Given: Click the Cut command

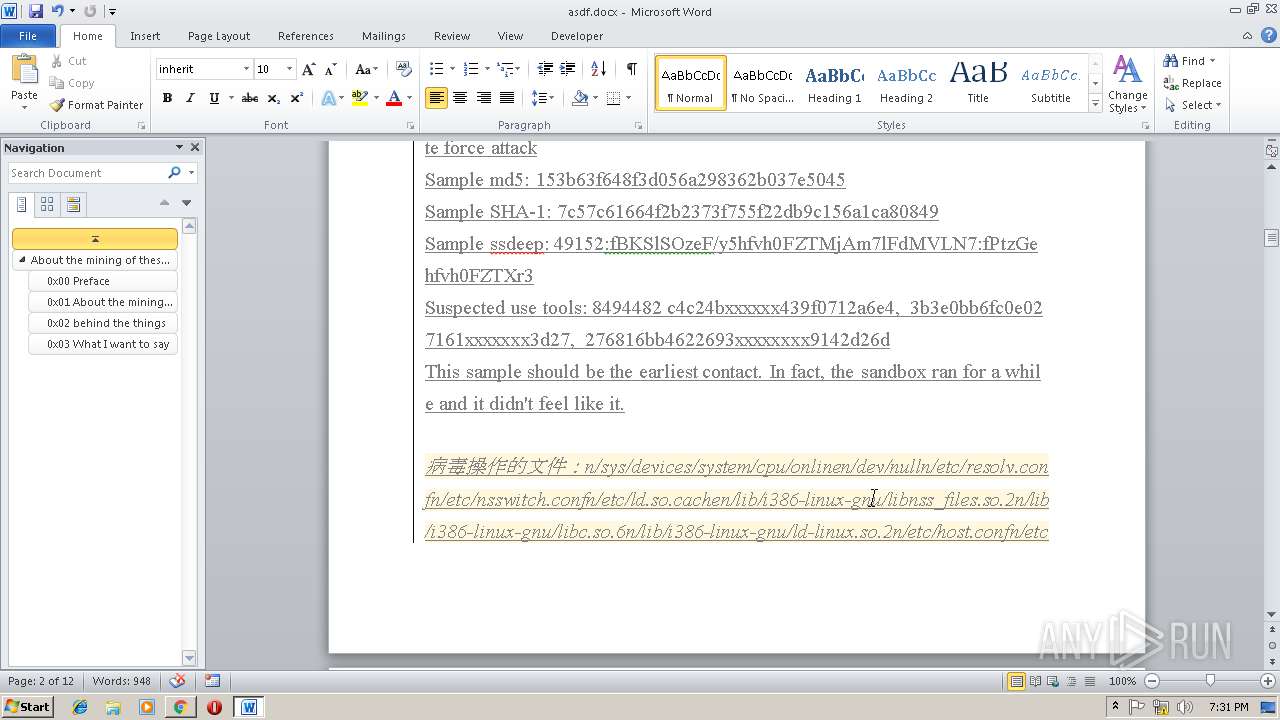Looking at the screenshot, I should pos(68,61).
